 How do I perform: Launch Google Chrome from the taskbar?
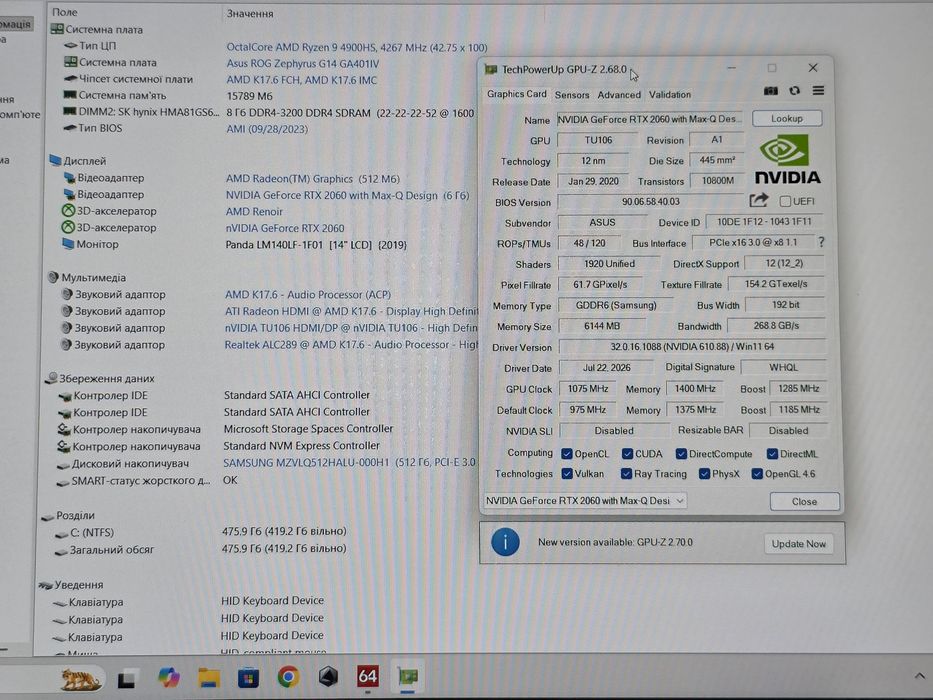pyautogui.click(x=289, y=677)
